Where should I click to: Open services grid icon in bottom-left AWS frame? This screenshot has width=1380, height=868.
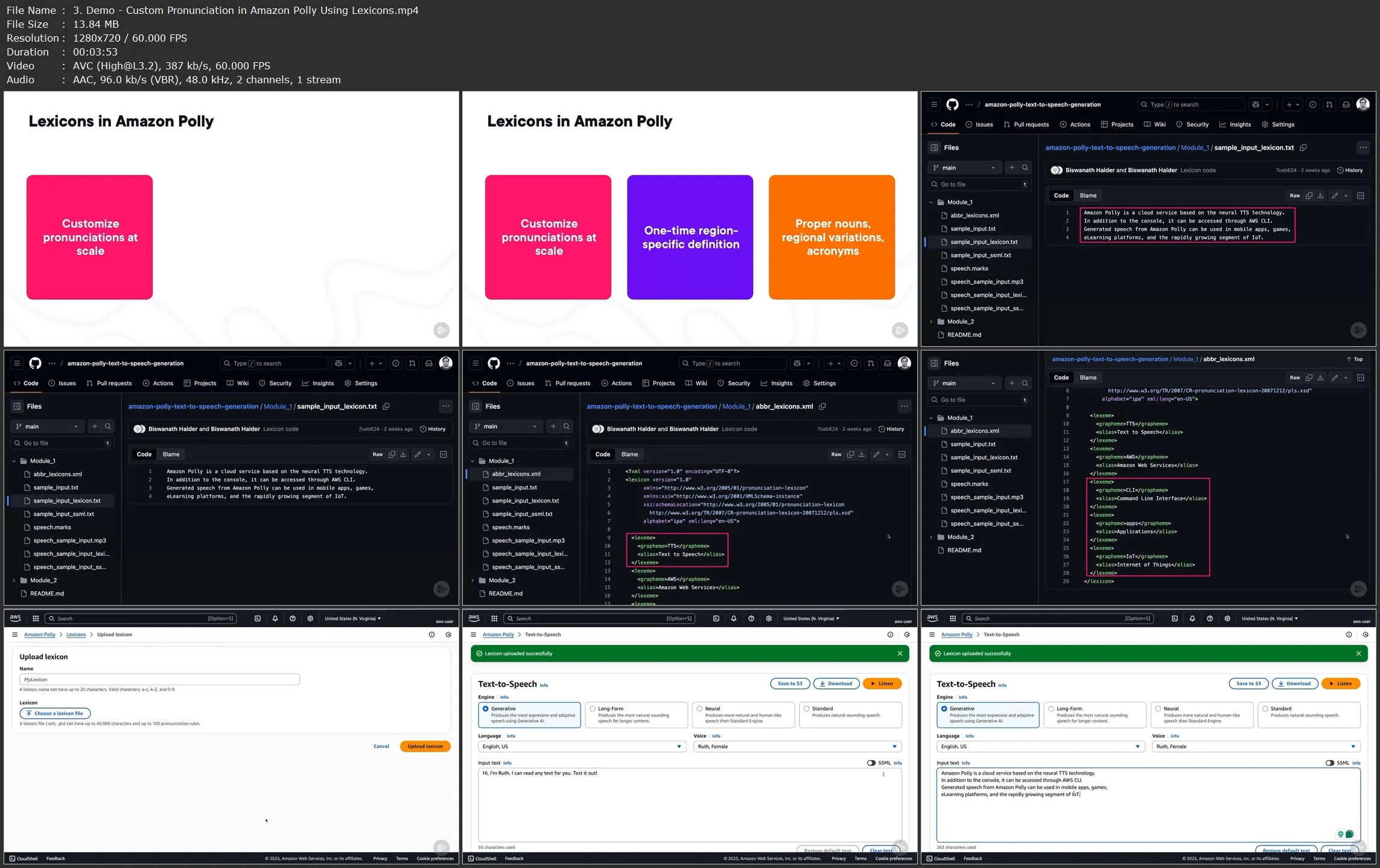coord(36,618)
